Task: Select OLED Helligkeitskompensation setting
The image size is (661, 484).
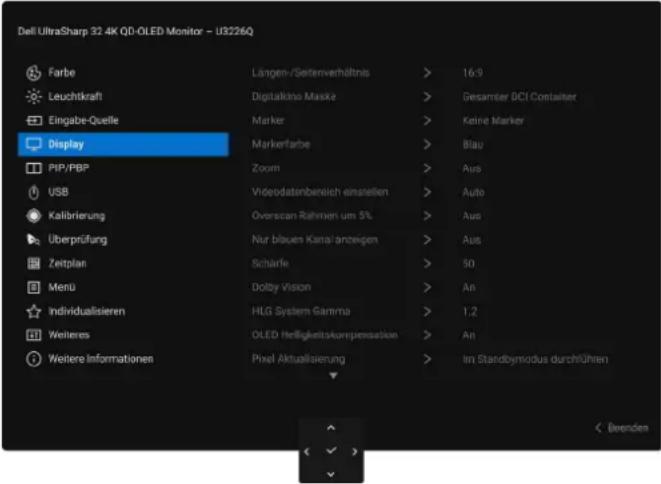Action: click(325, 335)
